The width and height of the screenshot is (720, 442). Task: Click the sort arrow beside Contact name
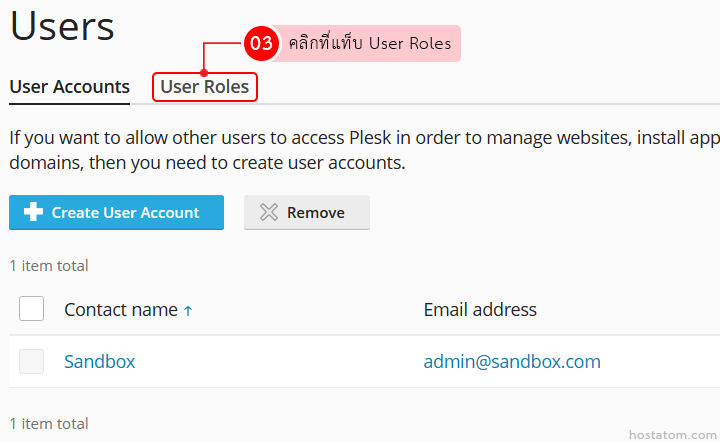pyautogui.click(x=188, y=311)
